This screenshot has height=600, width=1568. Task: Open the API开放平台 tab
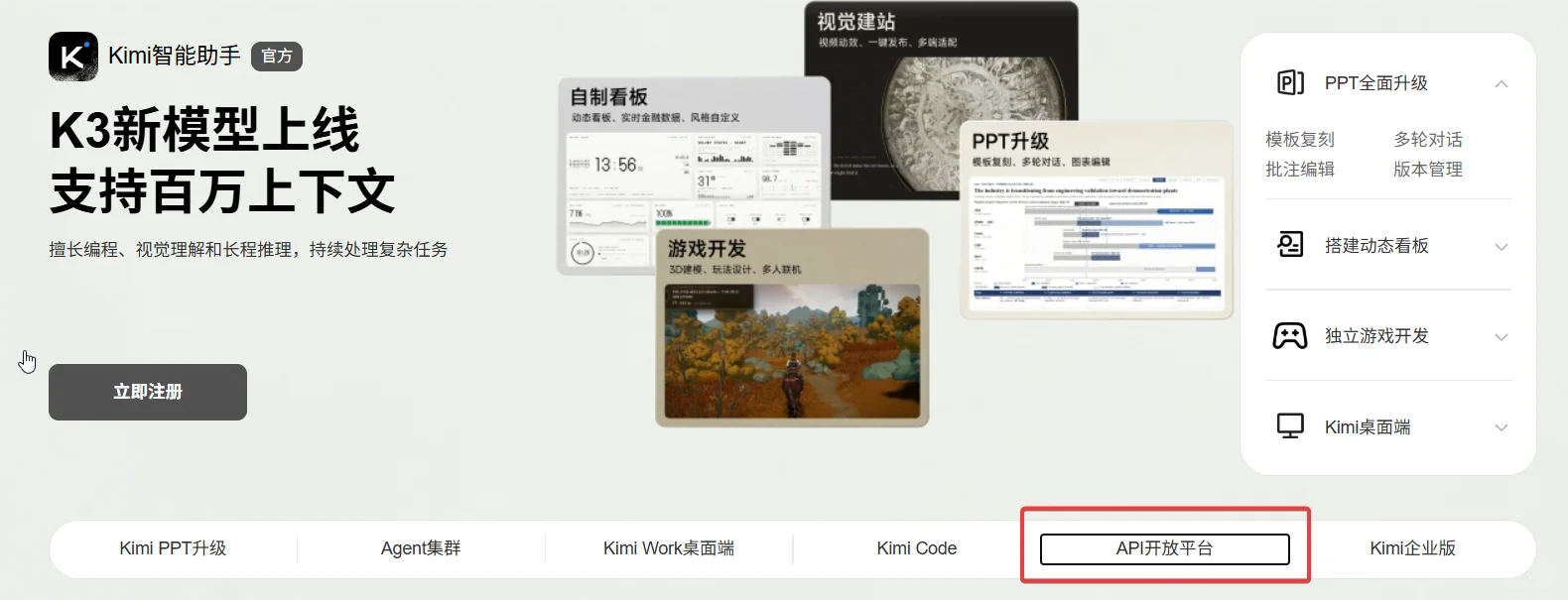point(1165,548)
